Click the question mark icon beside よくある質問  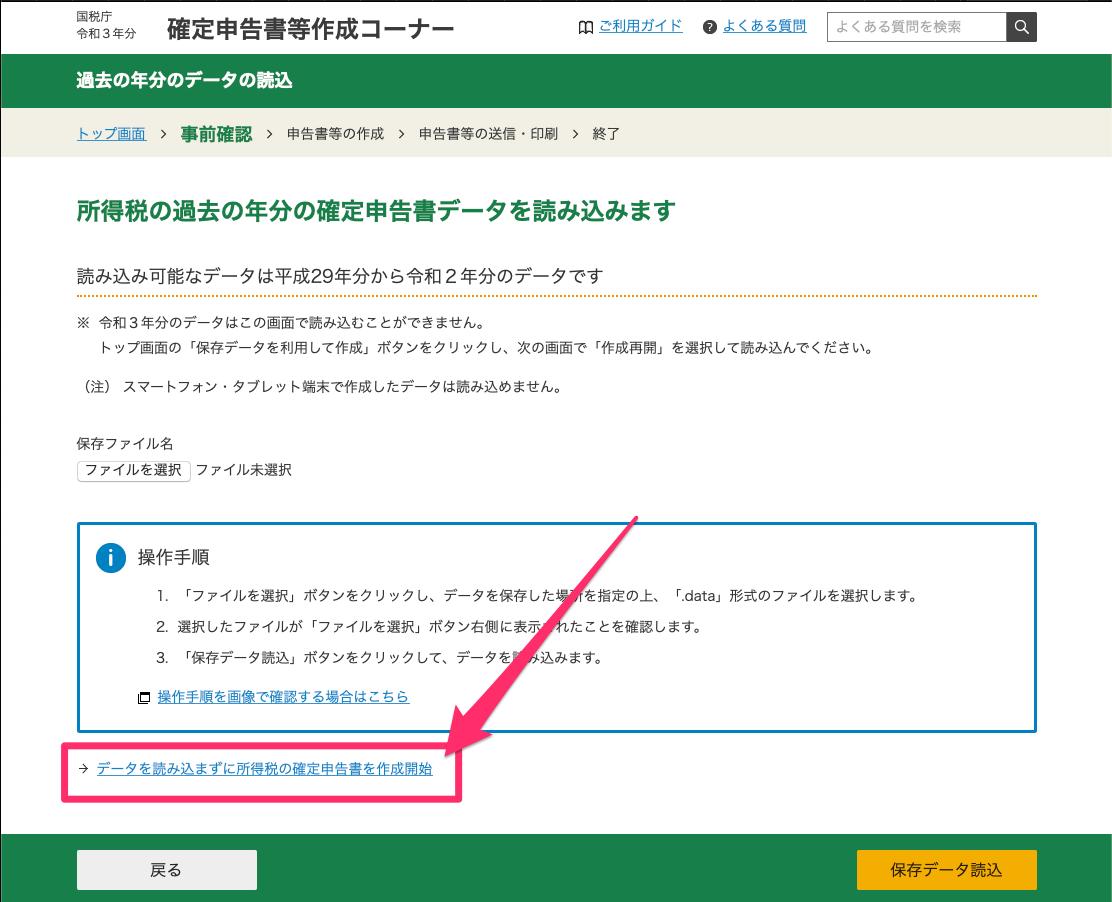coord(709,28)
